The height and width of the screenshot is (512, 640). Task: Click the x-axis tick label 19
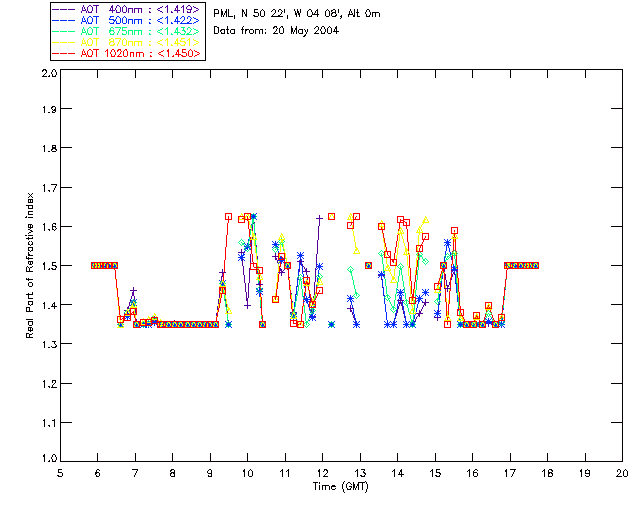[x=585, y=473]
